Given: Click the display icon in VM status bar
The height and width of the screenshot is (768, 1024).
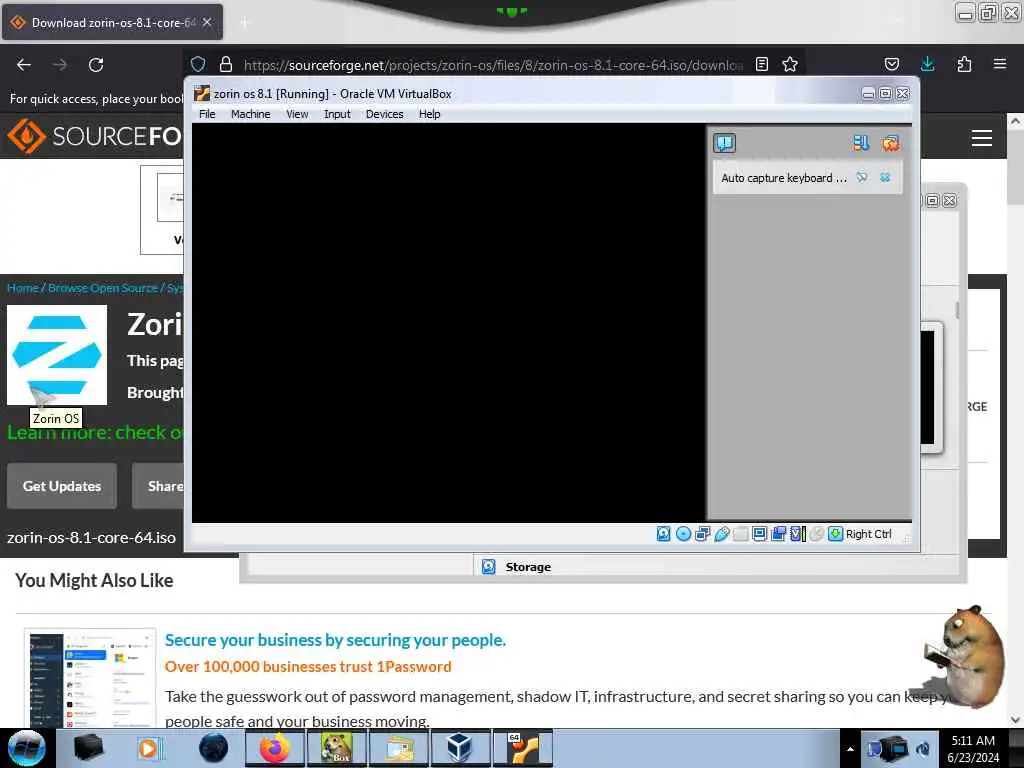Looking at the screenshot, I should (760, 534).
